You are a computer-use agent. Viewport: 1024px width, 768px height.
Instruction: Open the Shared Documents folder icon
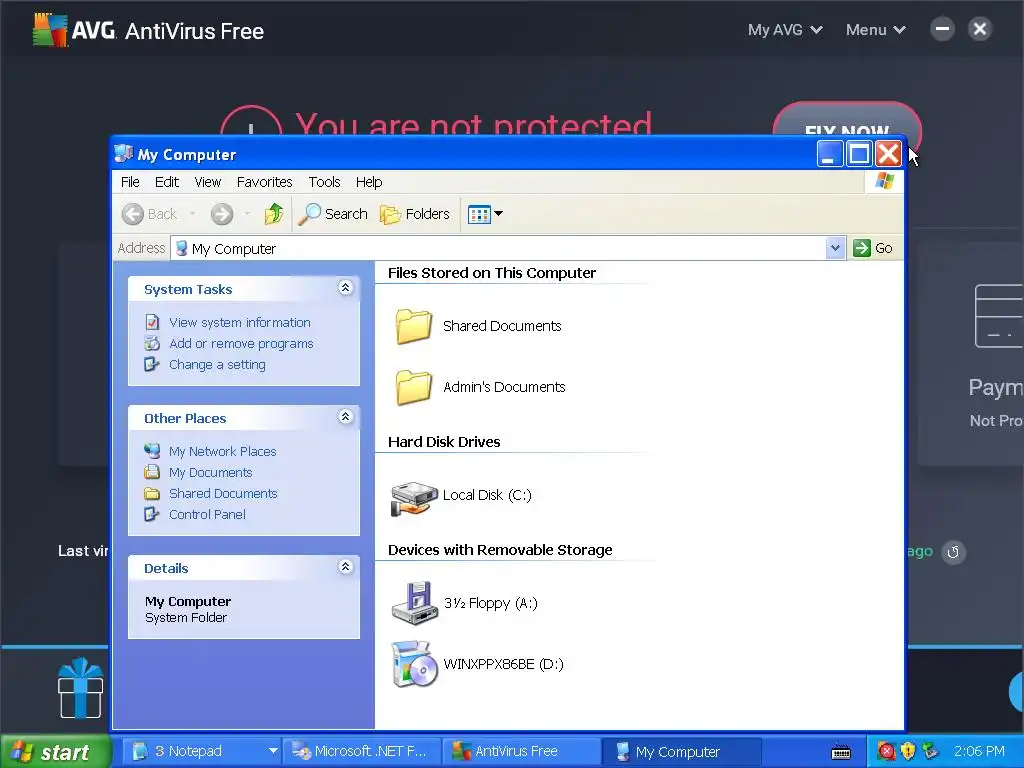coord(413,326)
